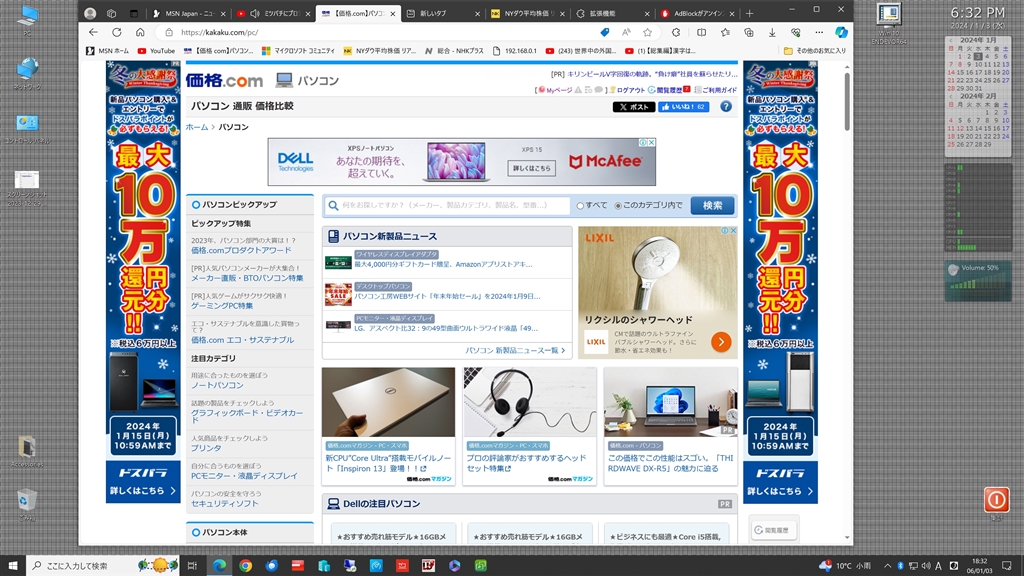Click the Dell 詳しくはこちら ad button
This screenshot has height=576, width=1024.
coord(532,168)
